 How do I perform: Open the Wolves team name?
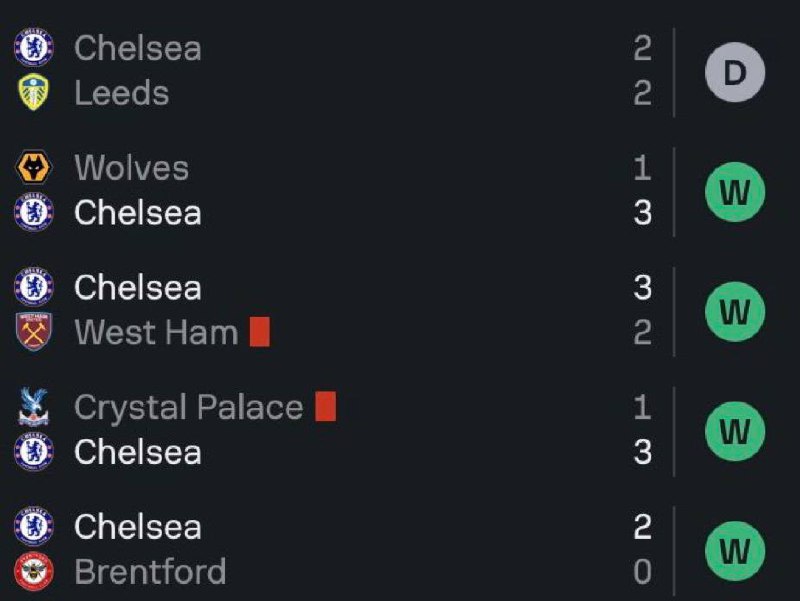(132, 168)
